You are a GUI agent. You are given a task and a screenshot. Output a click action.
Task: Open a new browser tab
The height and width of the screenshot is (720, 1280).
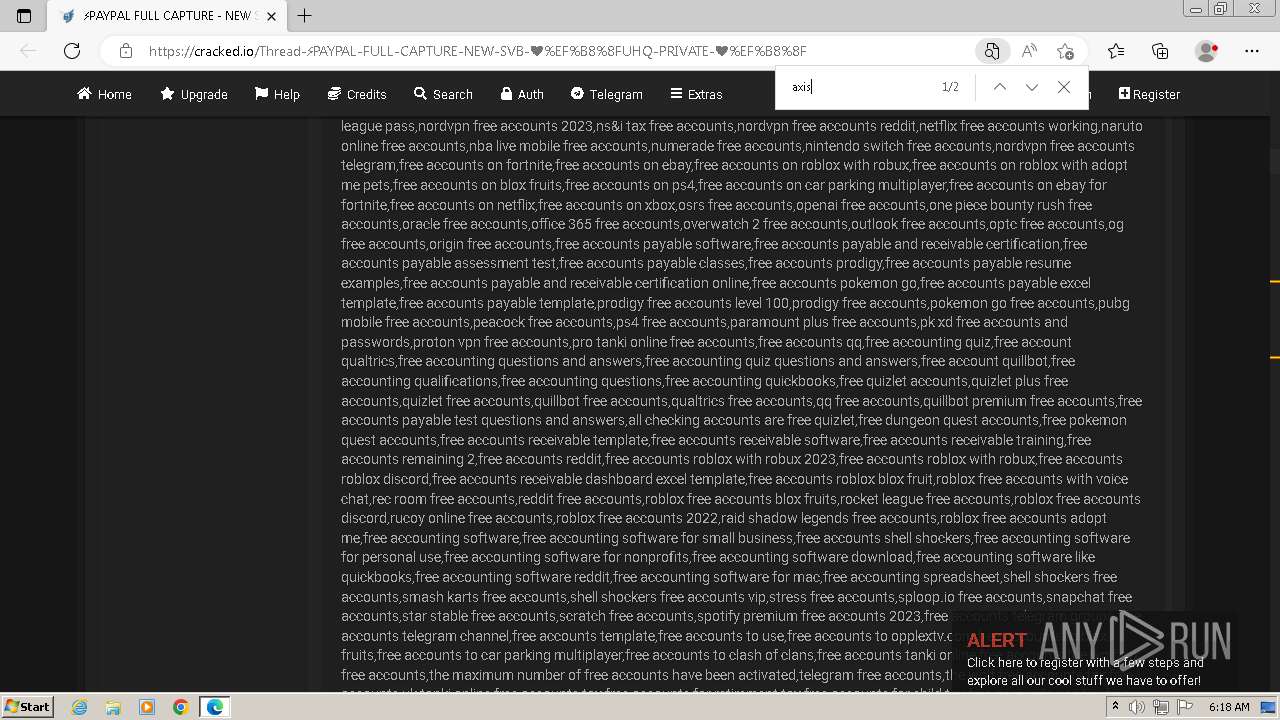[304, 16]
